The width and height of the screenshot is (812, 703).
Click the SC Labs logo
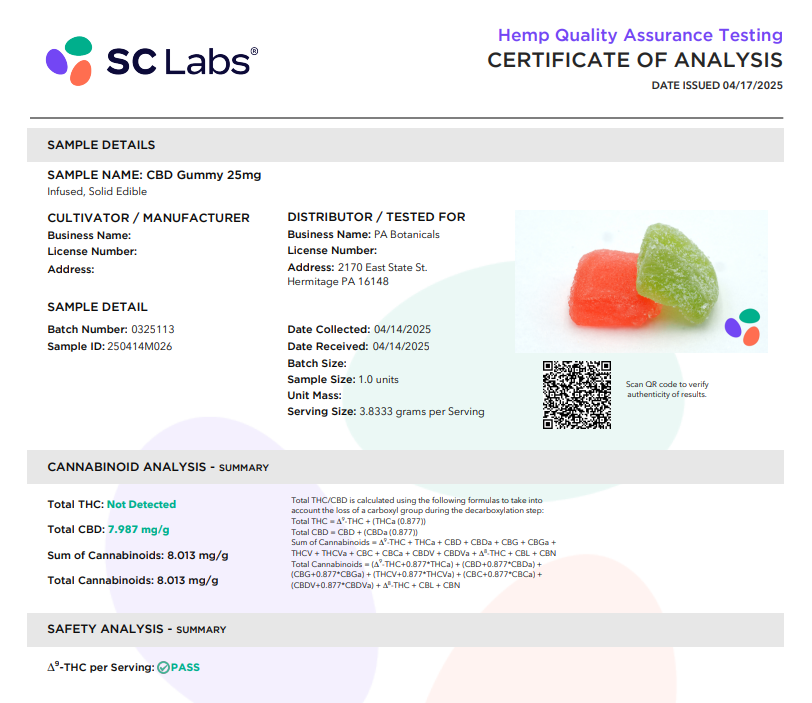coord(152,61)
